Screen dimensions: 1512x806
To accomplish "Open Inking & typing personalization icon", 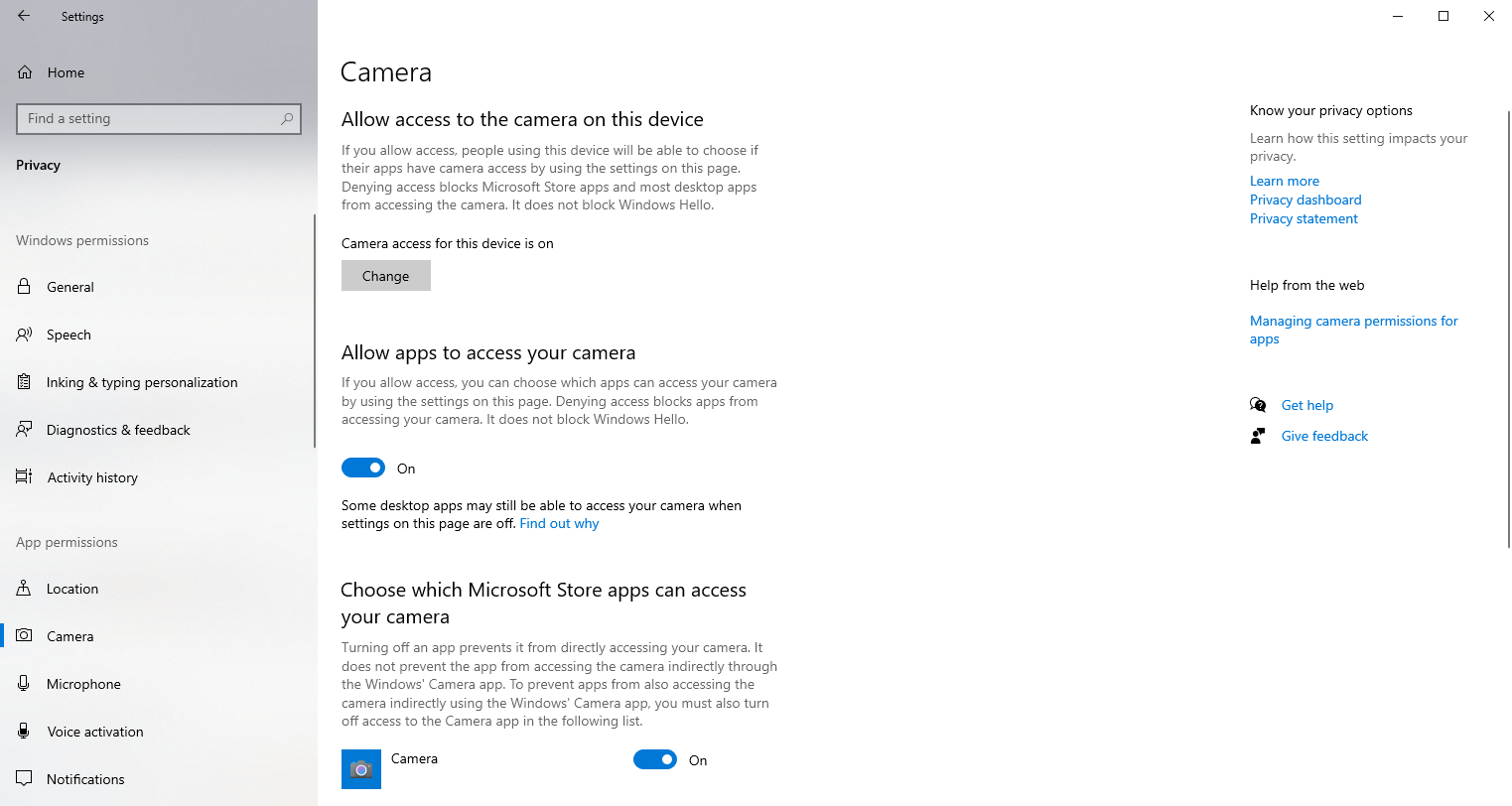I will pyautogui.click(x=25, y=382).
